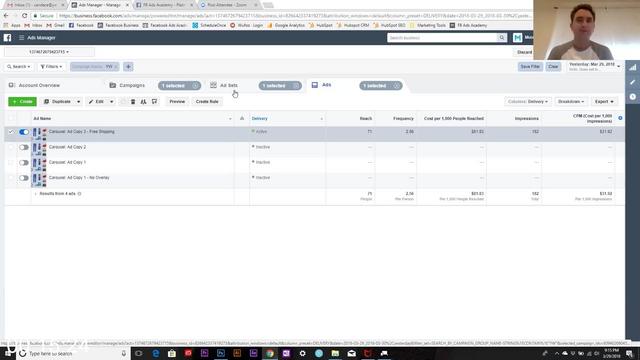The width and height of the screenshot is (640, 360).
Task: Check the Carousel Ad Copy 2 row checkbox
Action: coord(11,147)
